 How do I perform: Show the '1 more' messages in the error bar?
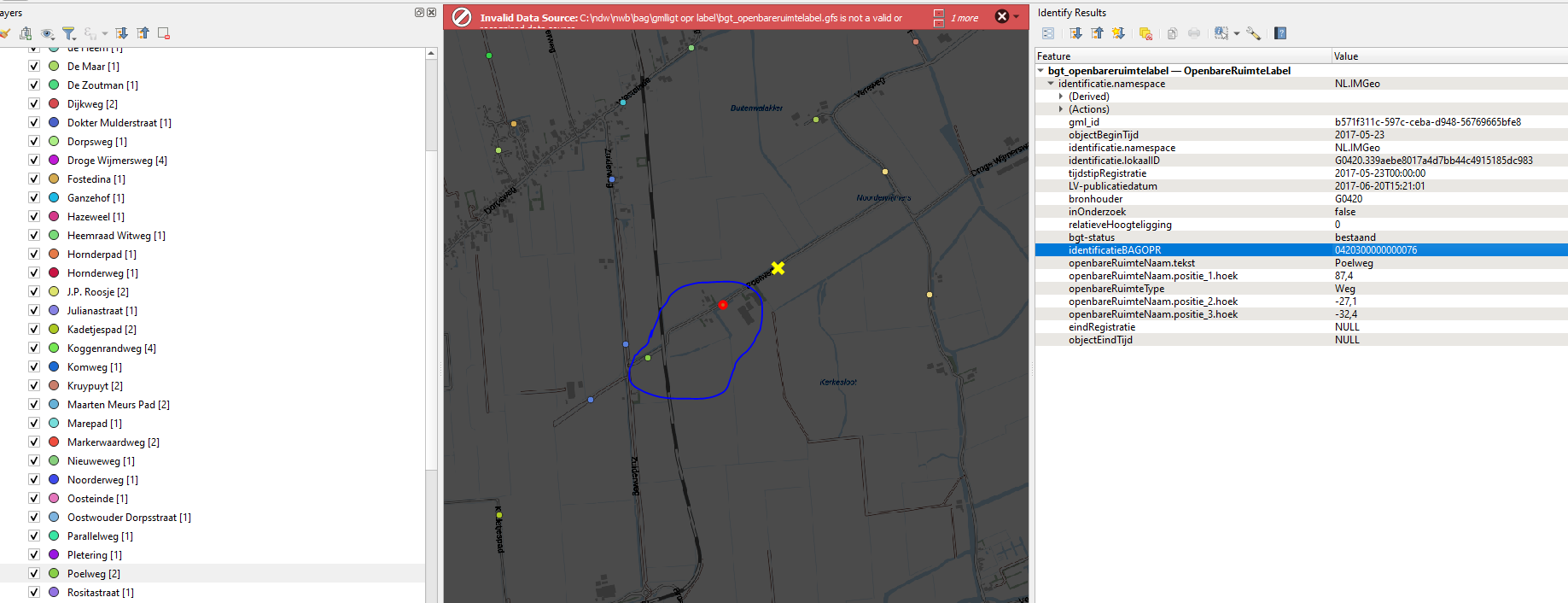click(x=965, y=18)
